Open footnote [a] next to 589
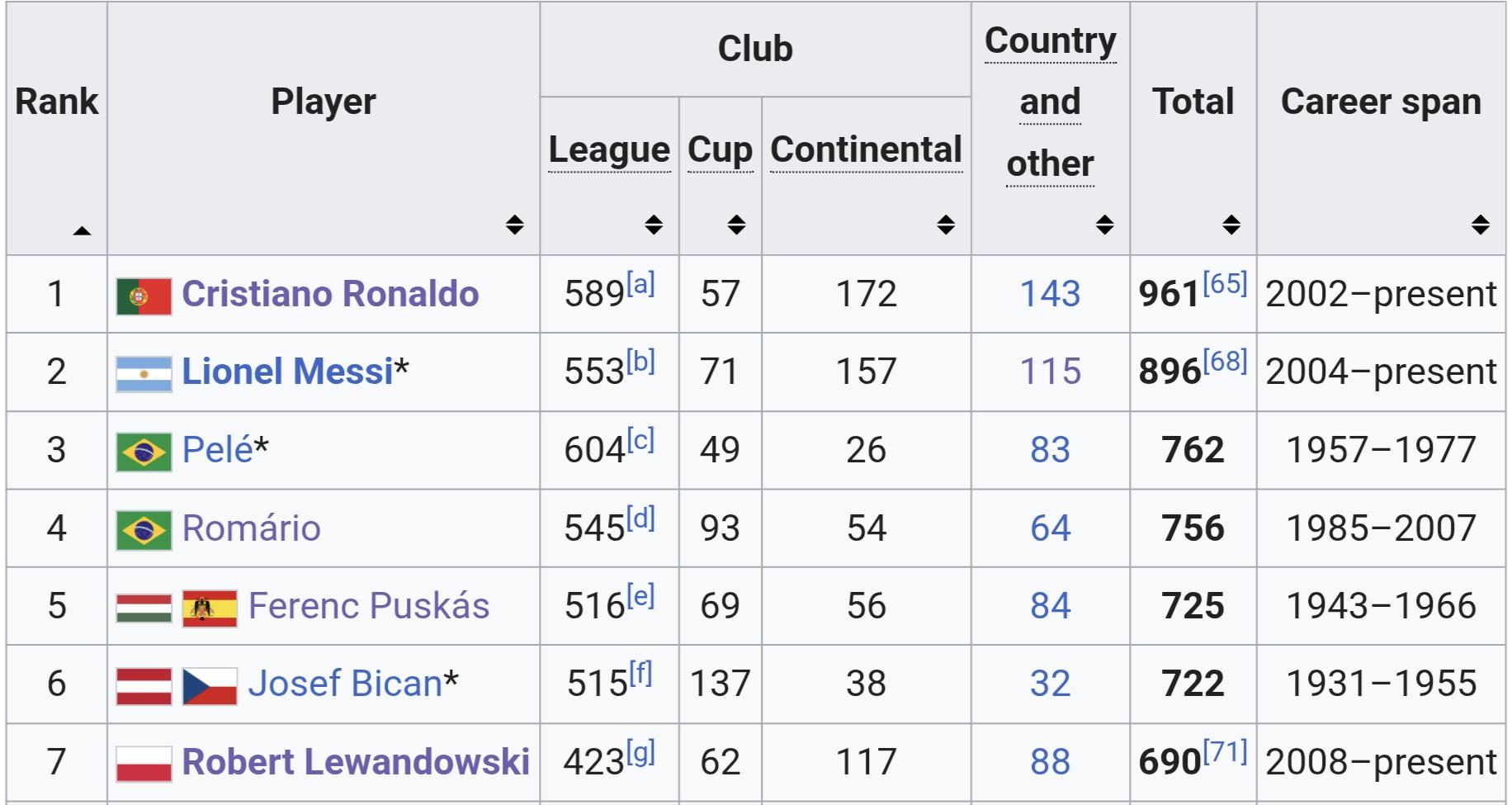Screen dimensions: 1512x805 [x=640, y=283]
